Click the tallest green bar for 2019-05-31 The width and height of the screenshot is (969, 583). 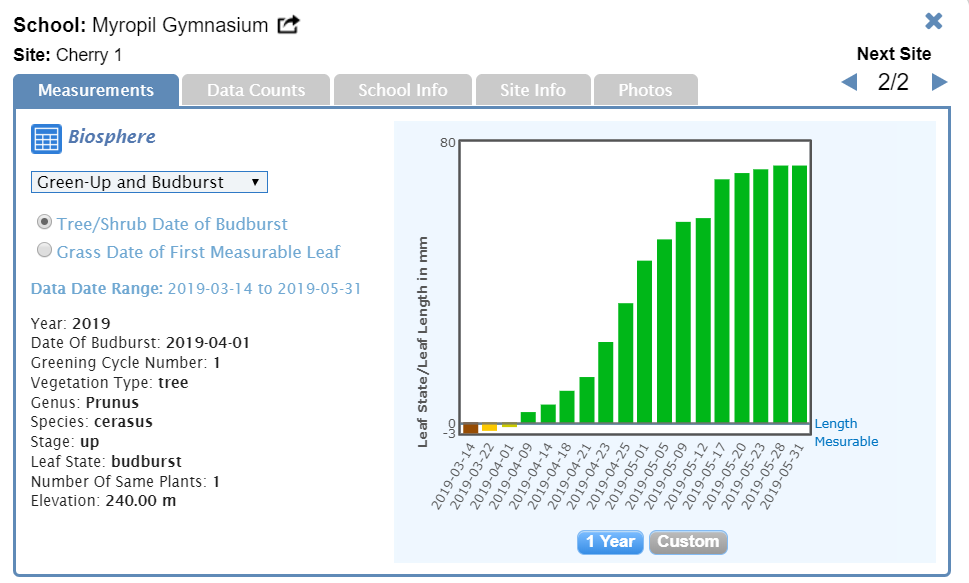[x=799, y=294]
